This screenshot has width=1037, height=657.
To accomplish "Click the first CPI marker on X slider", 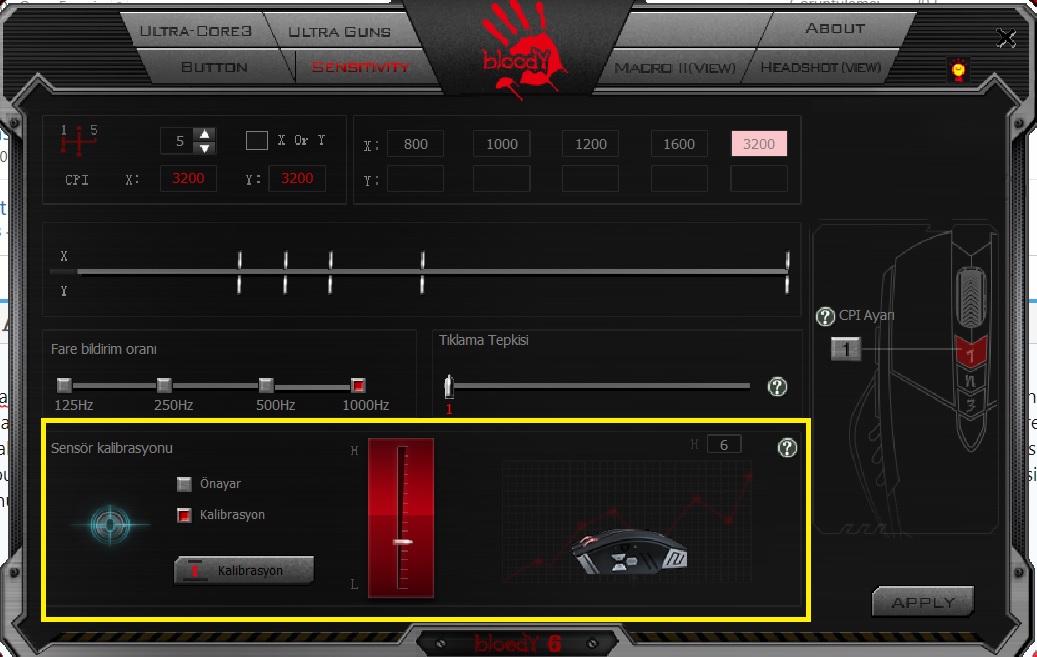I will point(239,259).
